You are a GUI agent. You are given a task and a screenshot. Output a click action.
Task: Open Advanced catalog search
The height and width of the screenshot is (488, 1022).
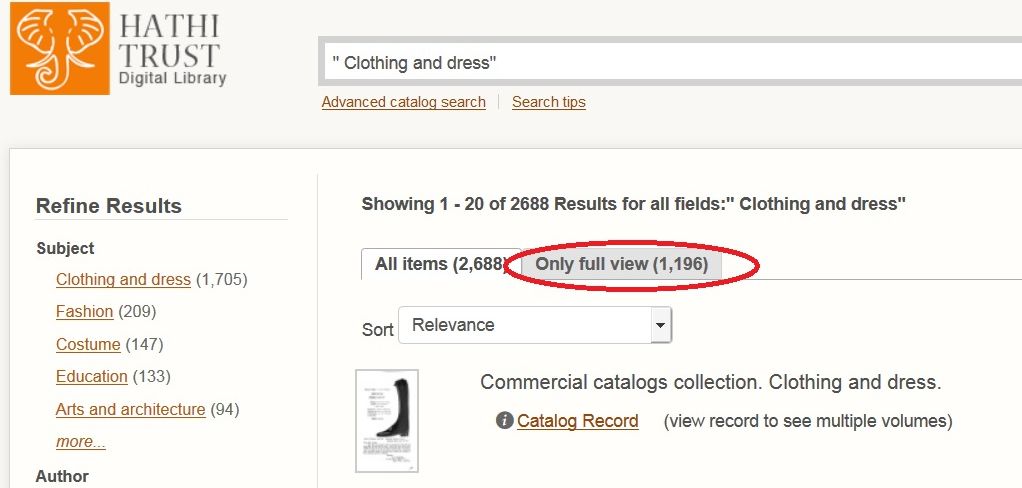[x=403, y=102]
